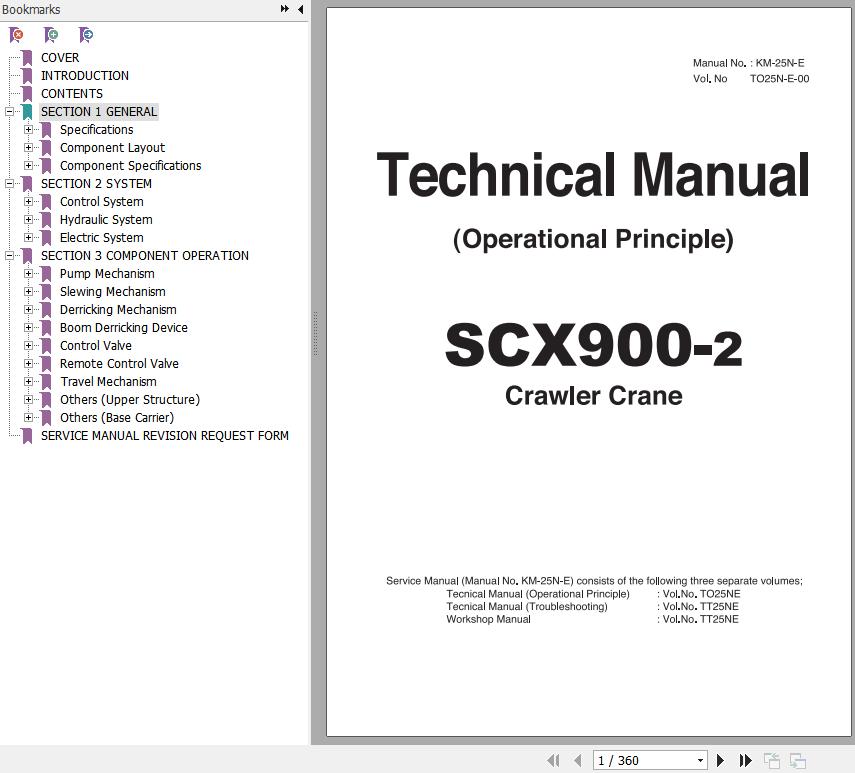Go to Hydraulic System bookmark text
The image size is (855, 773).
pos(106,220)
